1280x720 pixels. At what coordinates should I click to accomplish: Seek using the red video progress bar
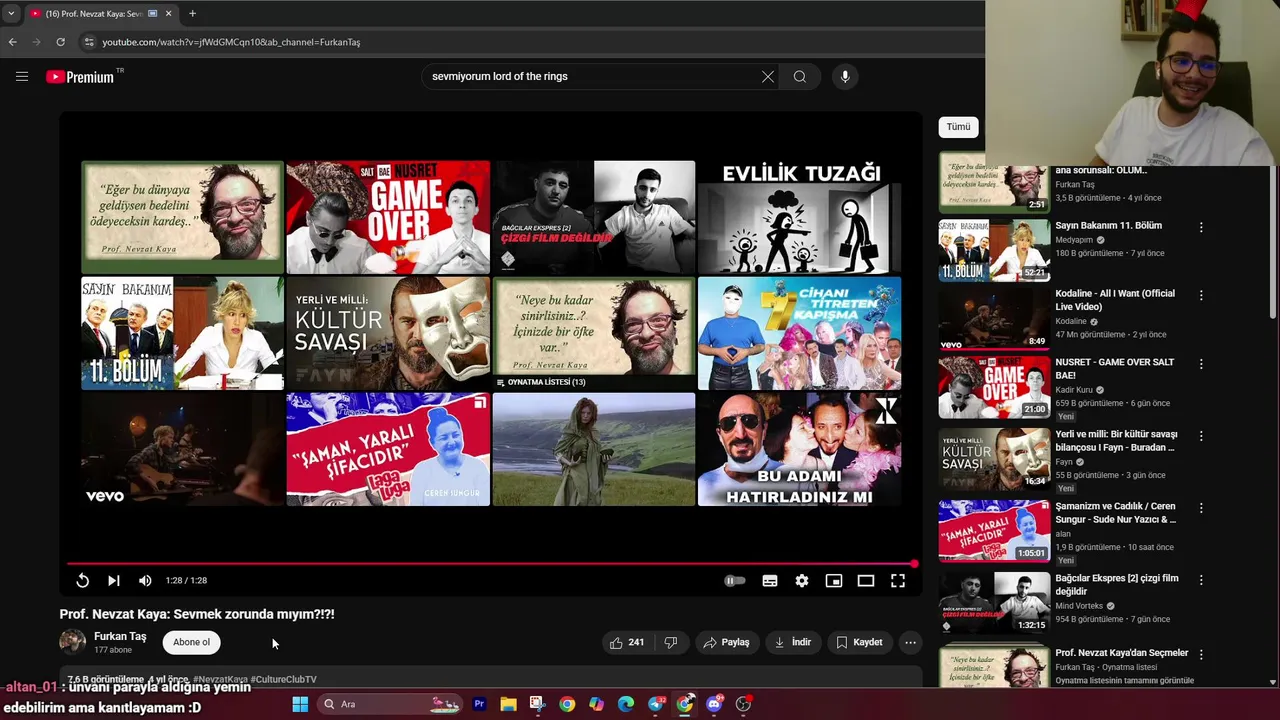point(490,564)
